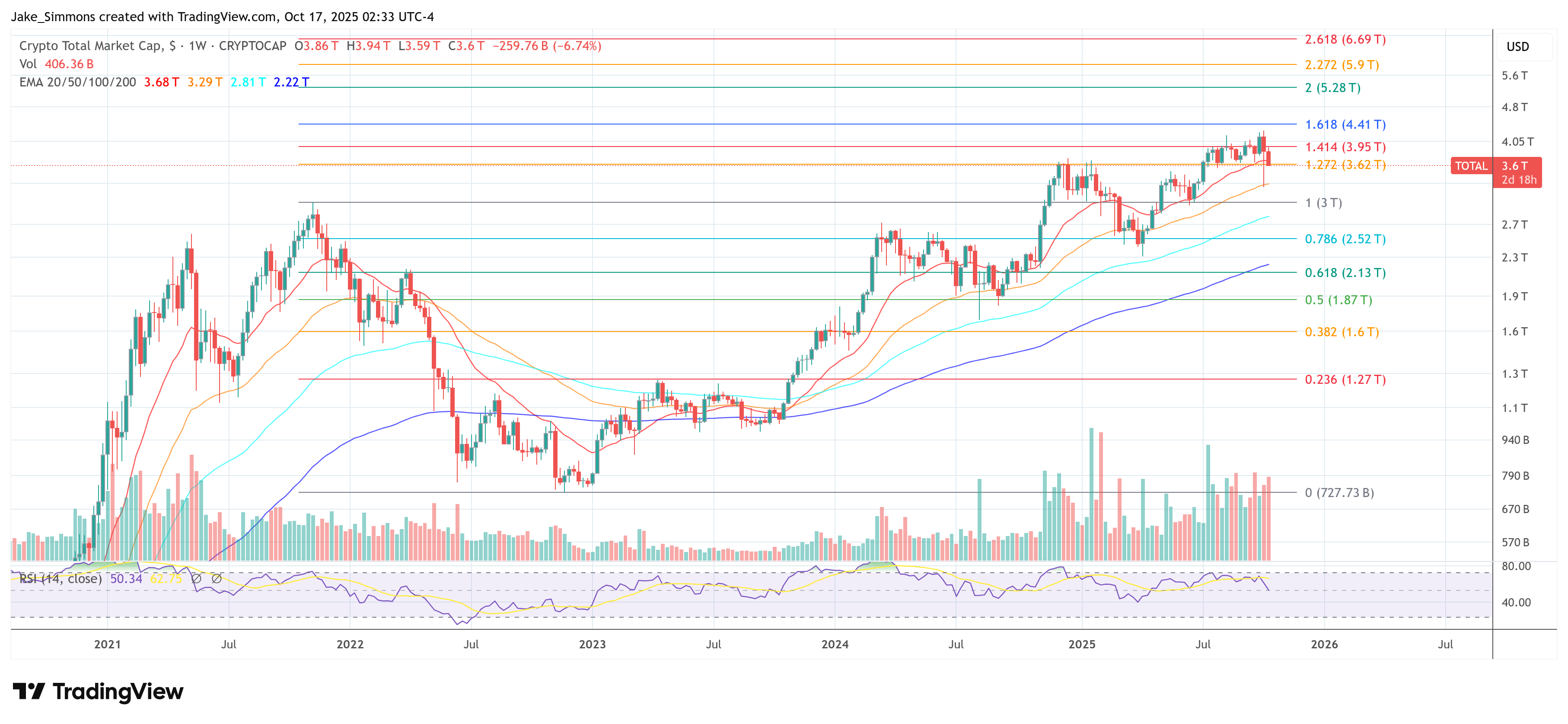Screen dimensions: 1568x724
Task: Select the Vol indicator legend
Action: coord(28,64)
